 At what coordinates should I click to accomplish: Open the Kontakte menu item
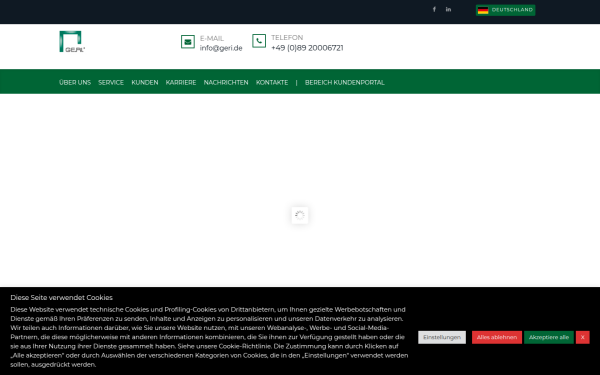tap(272, 82)
